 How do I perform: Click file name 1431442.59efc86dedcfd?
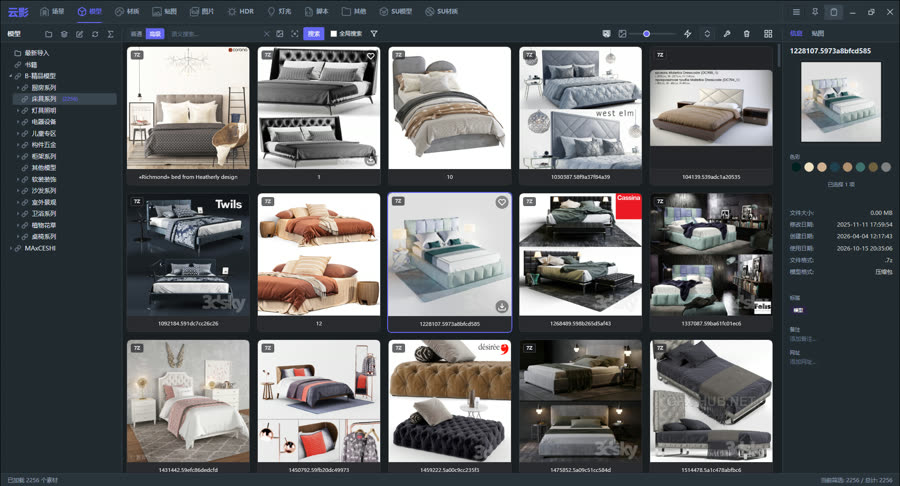coord(188,470)
